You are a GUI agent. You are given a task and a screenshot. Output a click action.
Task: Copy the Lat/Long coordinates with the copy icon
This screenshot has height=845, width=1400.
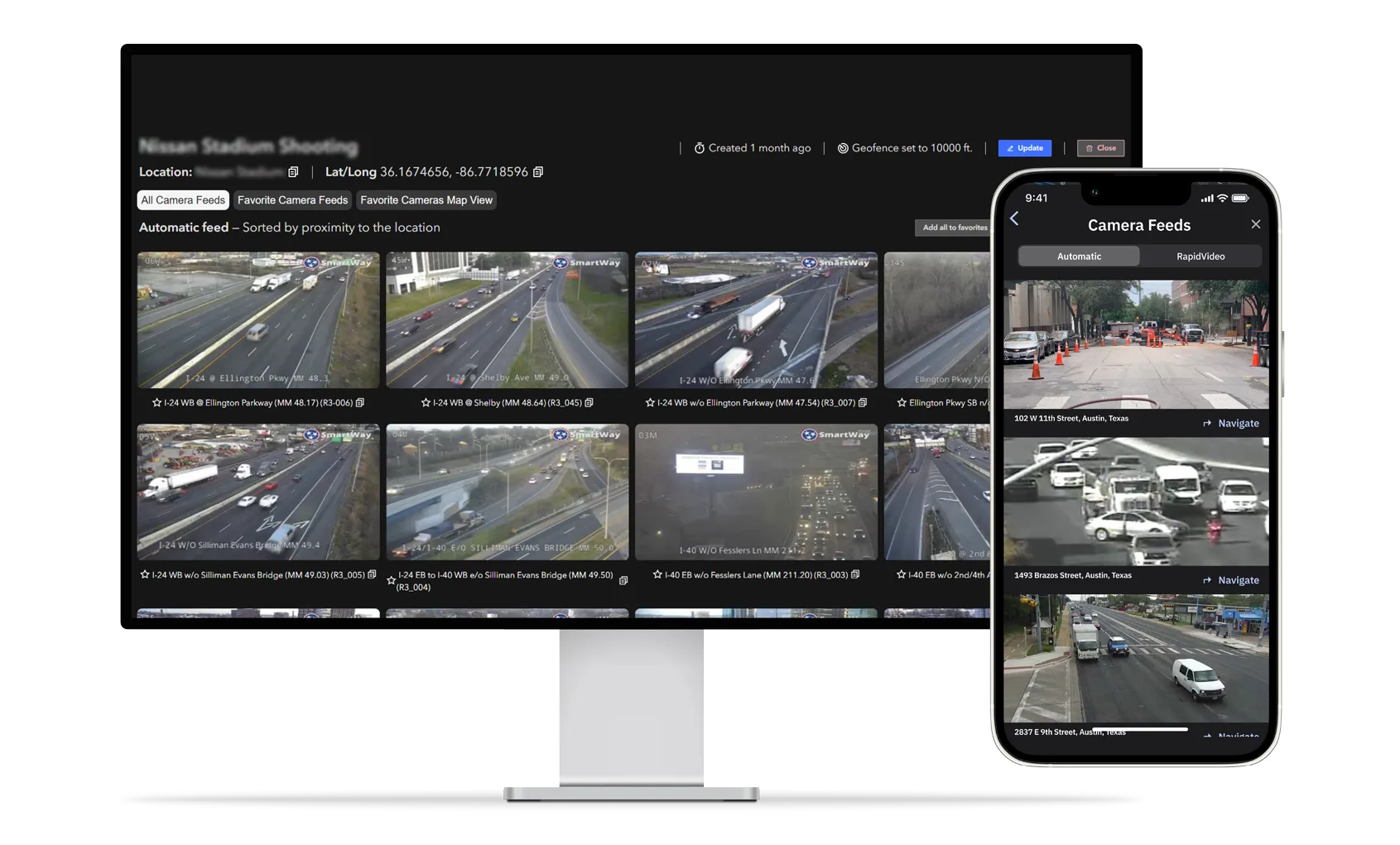point(538,172)
